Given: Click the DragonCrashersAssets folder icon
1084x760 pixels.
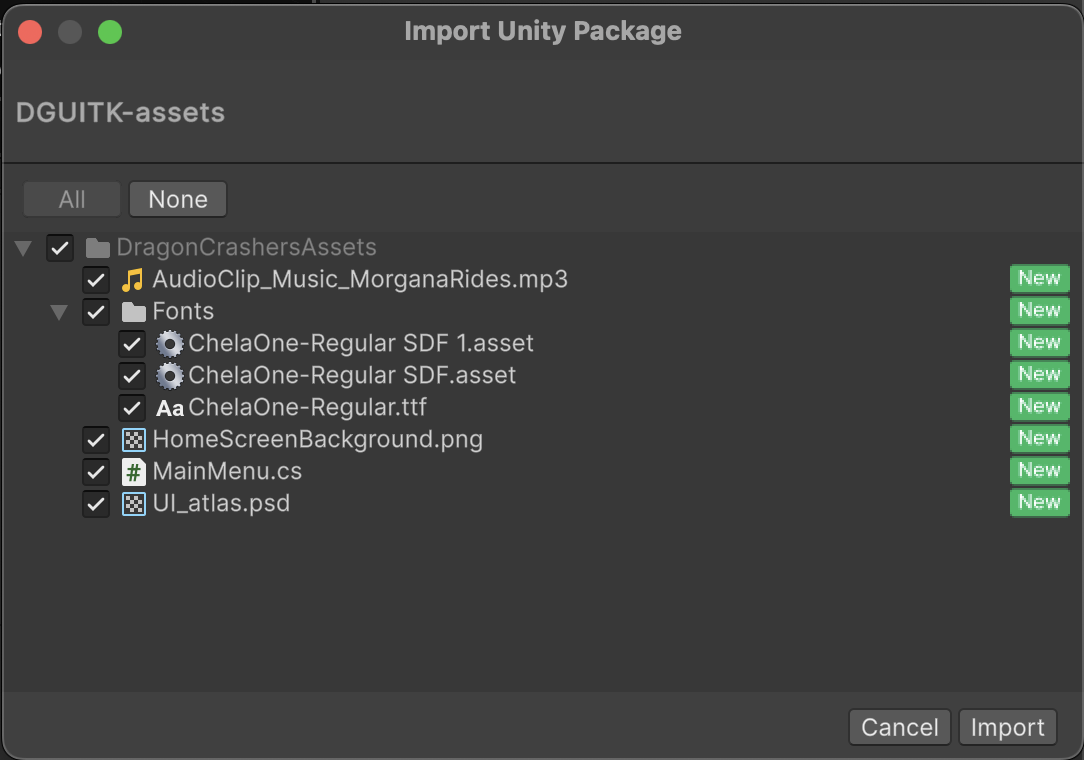Looking at the screenshot, I should pos(97,248).
